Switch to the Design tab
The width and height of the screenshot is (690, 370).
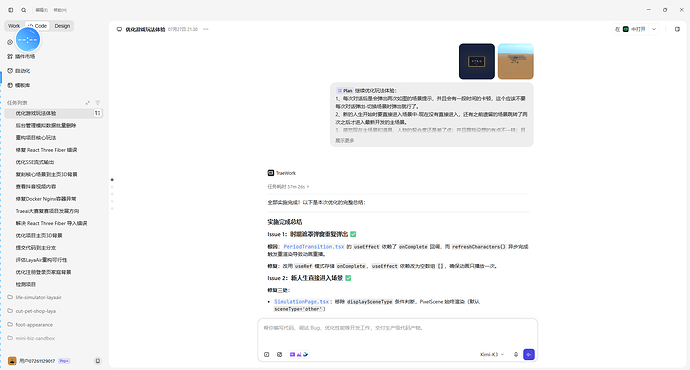(62, 26)
